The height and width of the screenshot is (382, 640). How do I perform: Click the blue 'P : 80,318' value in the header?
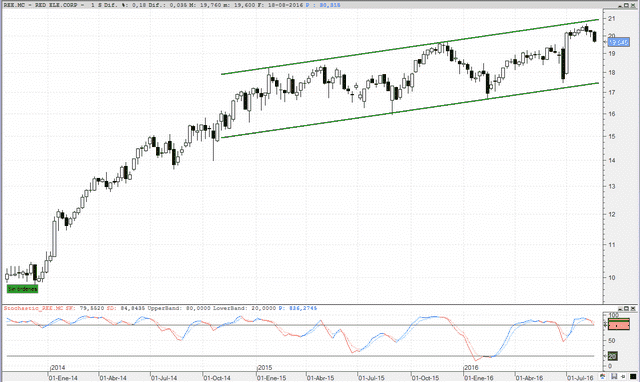click(323, 5)
